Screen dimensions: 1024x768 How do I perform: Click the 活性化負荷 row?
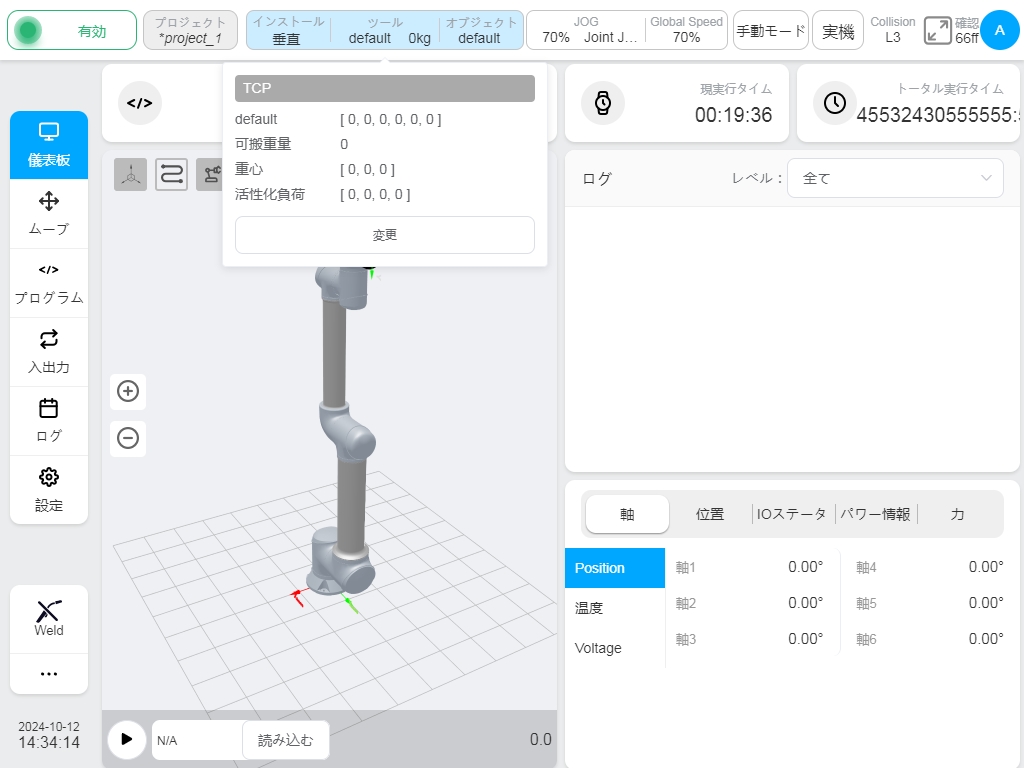(385, 194)
